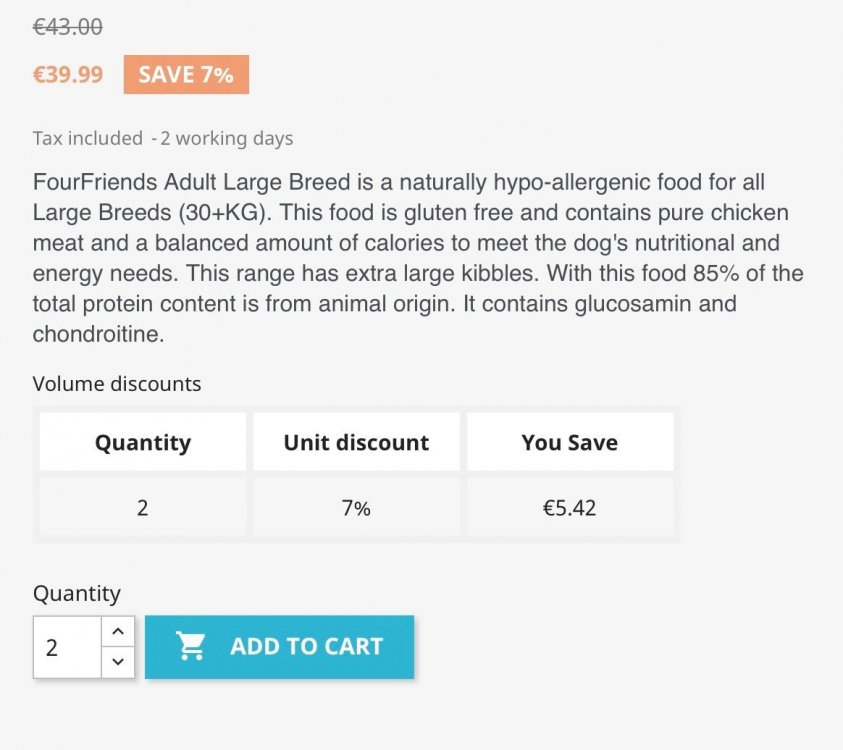Viewport: 843px width, 750px height.
Task: Click the shopping cart icon
Action: click(x=190, y=646)
